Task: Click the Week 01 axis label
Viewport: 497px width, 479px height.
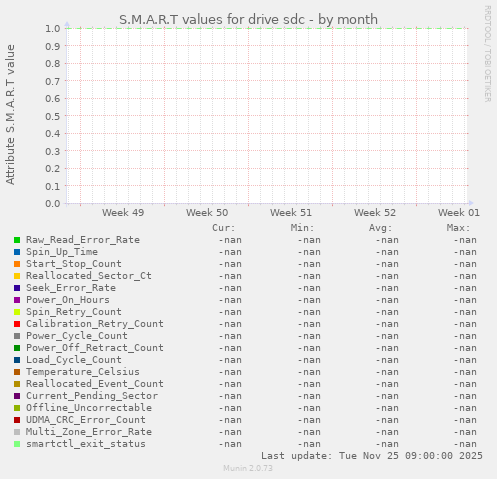Action: 459,213
